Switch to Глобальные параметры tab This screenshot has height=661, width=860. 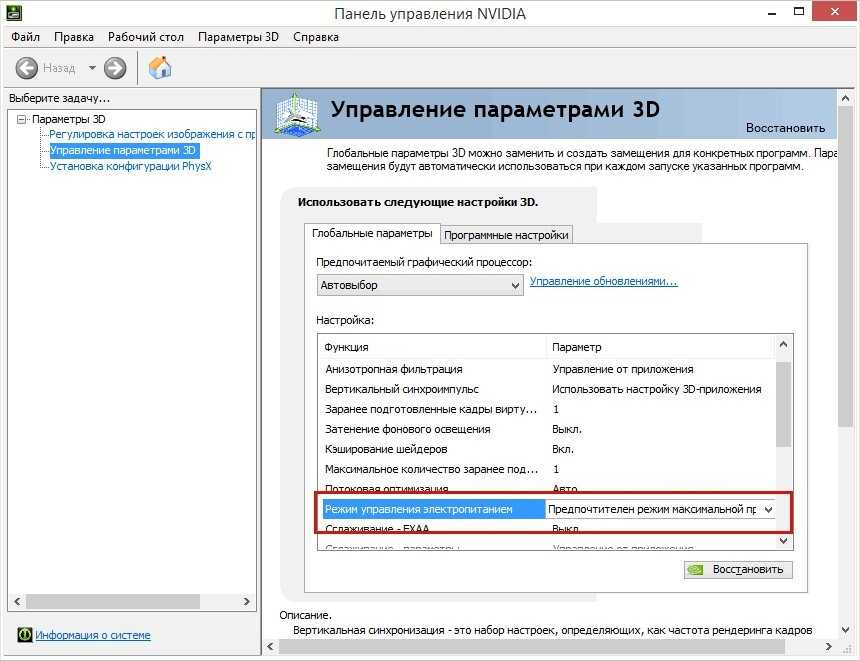372,233
